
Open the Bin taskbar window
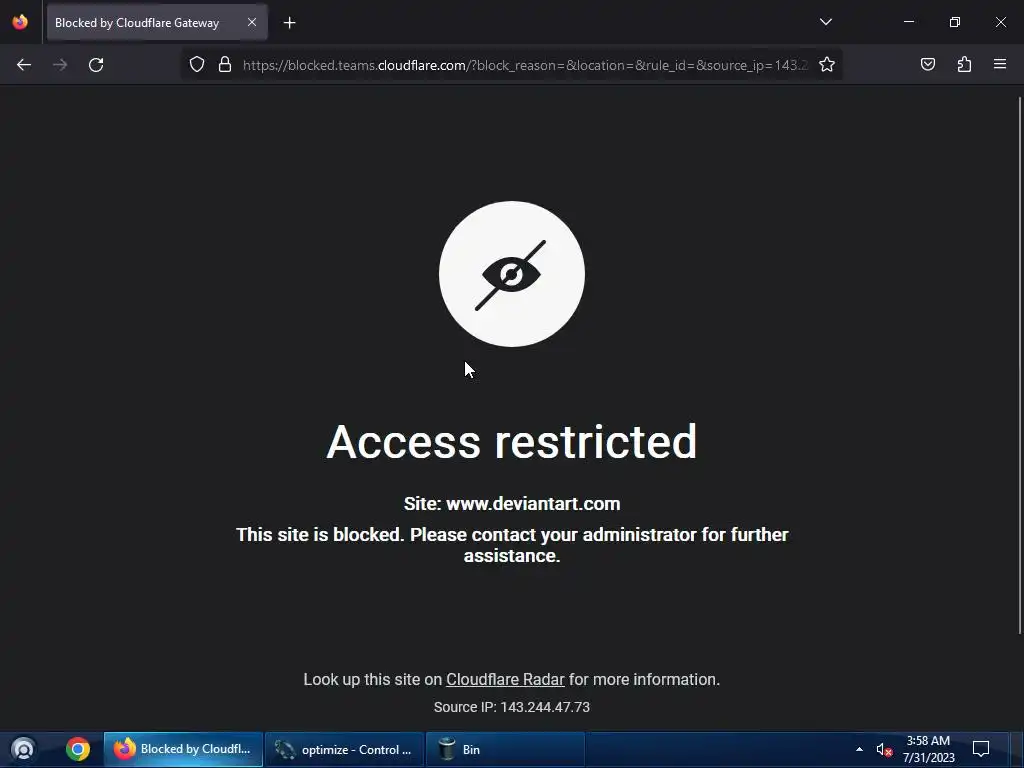pos(504,749)
